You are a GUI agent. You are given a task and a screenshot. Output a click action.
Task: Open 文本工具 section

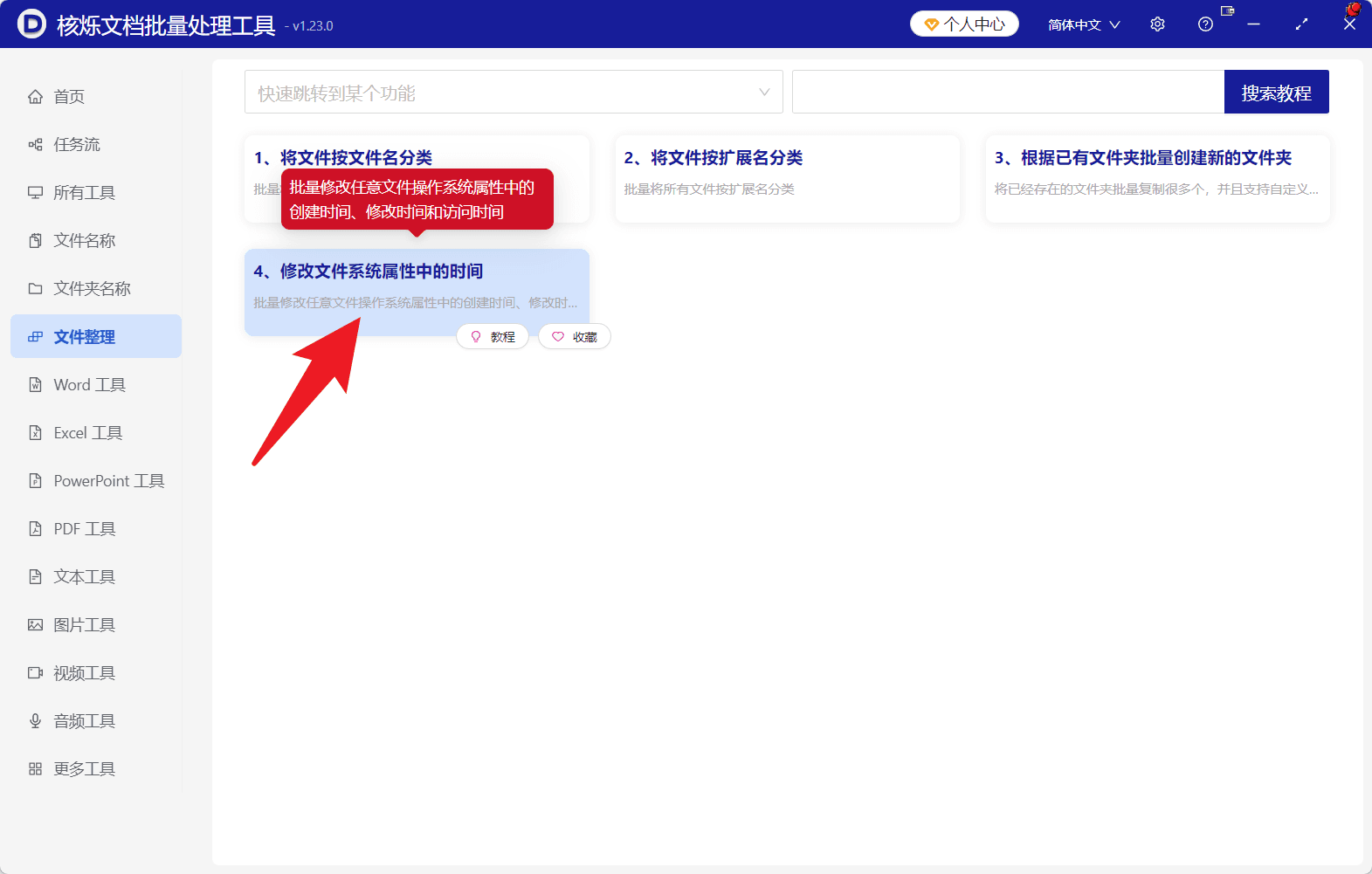click(x=96, y=576)
